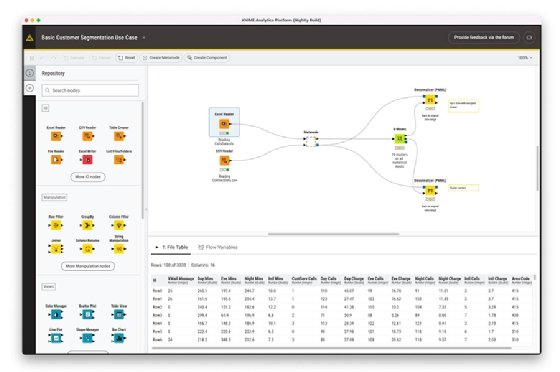Open the info panel from the sidebar
Image resolution: width=560 pixels, height=372 pixels.
coord(30,73)
